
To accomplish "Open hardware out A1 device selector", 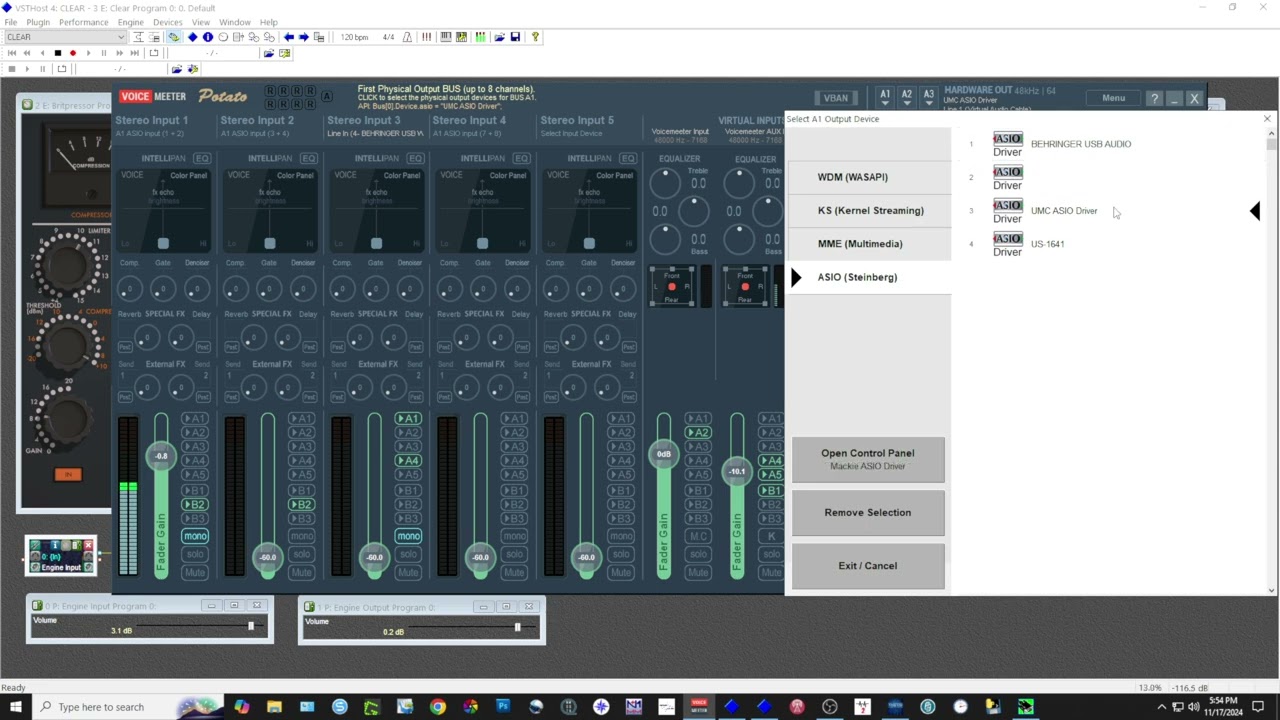I will [884, 97].
